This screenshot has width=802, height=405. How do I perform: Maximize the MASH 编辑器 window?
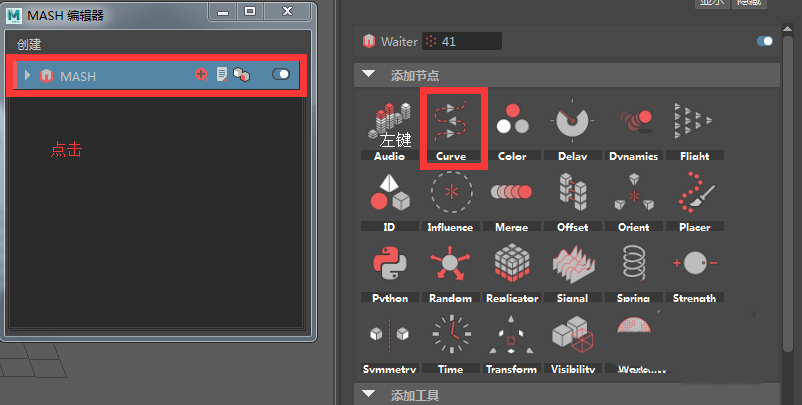point(250,11)
